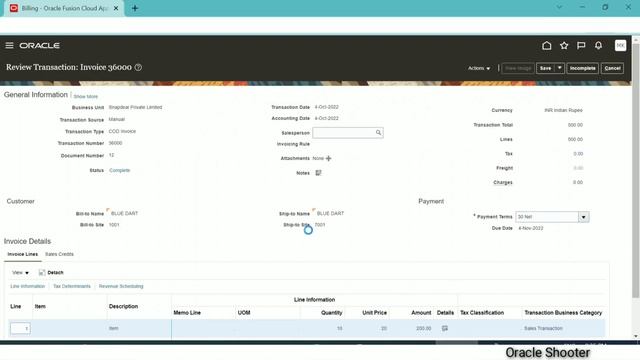Click the Salesperson search magnifier icon

[x=378, y=133]
